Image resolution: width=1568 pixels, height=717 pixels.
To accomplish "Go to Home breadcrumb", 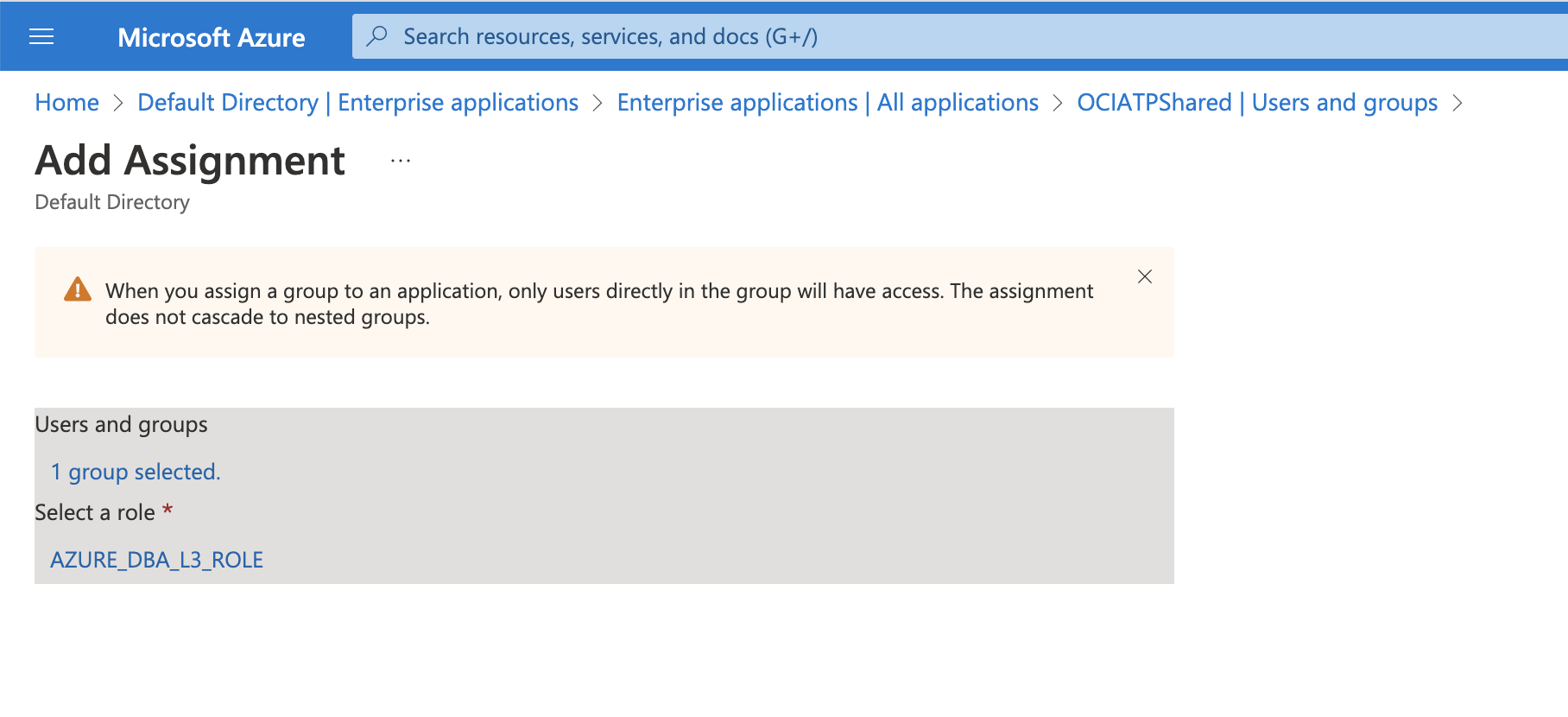I will [66, 103].
